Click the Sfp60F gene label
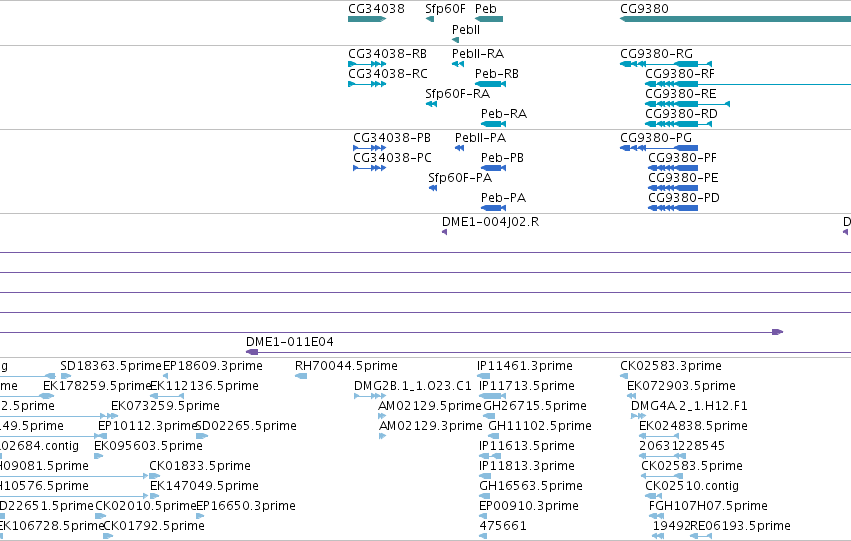Screen dimensions: 851x541 [x=445, y=9]
